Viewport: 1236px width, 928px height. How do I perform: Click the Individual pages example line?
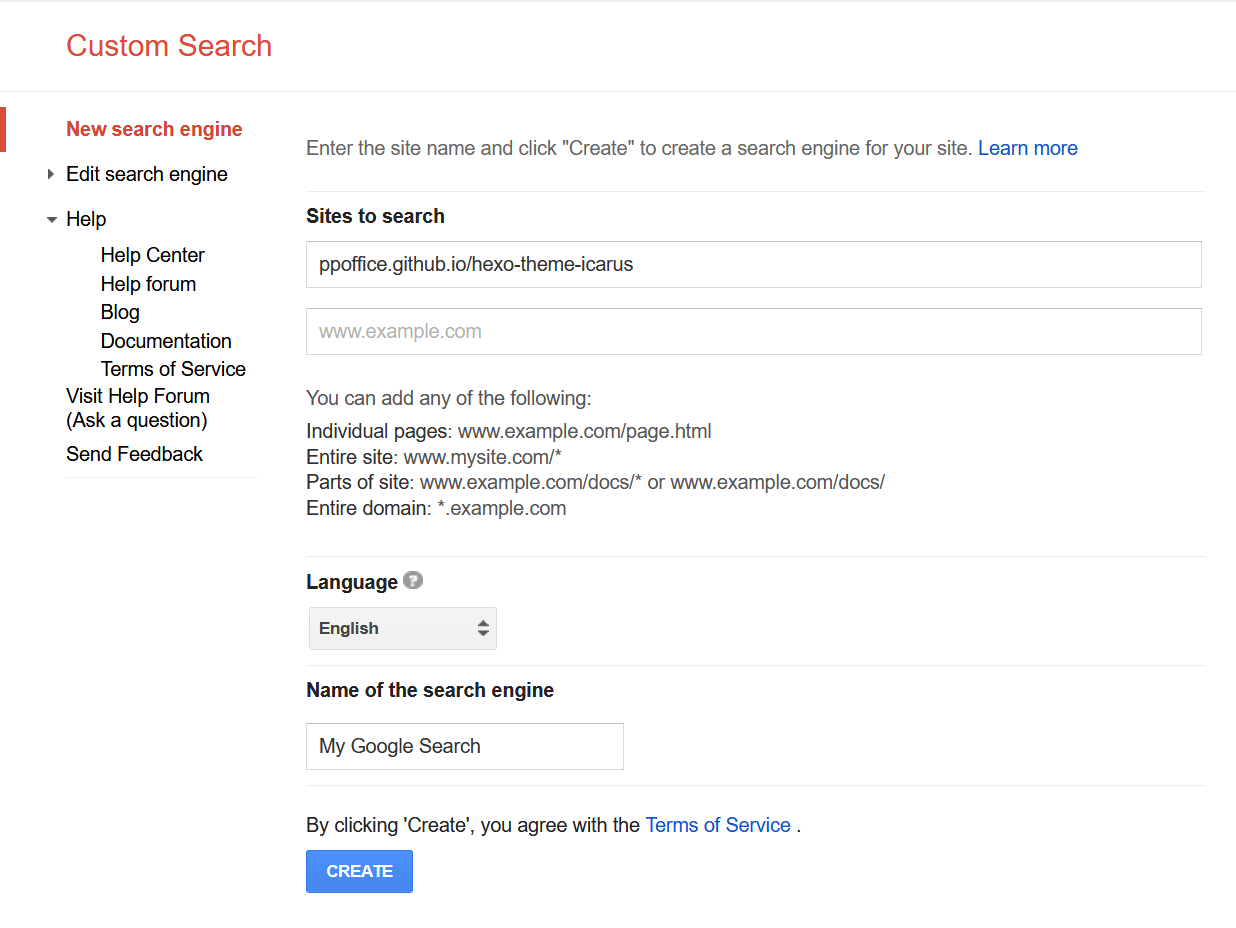pyautogui.click(x=509, y=431)
